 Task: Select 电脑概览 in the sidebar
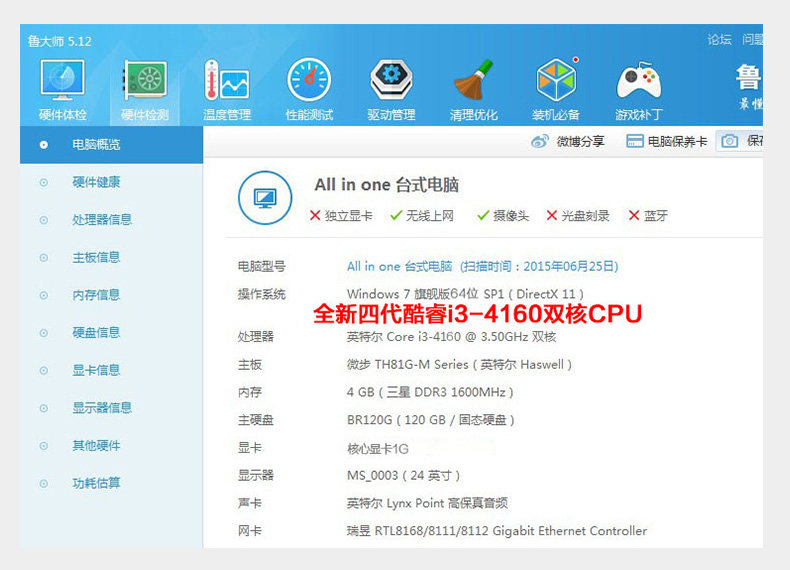[x=111, y=145]
